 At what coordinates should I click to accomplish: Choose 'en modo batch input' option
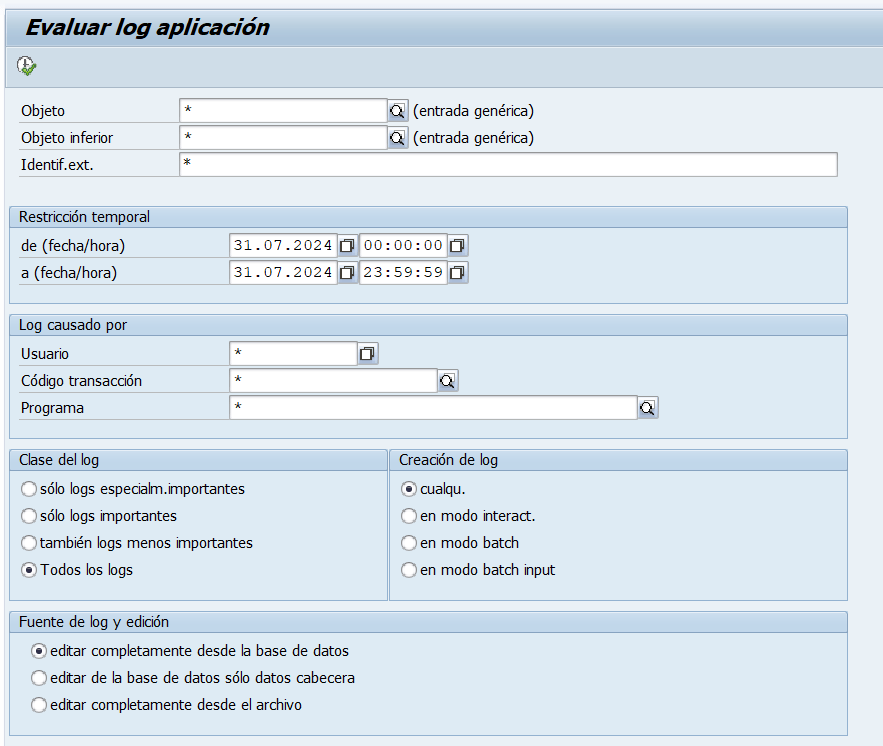pyautogui.click(x=409, y=570)
